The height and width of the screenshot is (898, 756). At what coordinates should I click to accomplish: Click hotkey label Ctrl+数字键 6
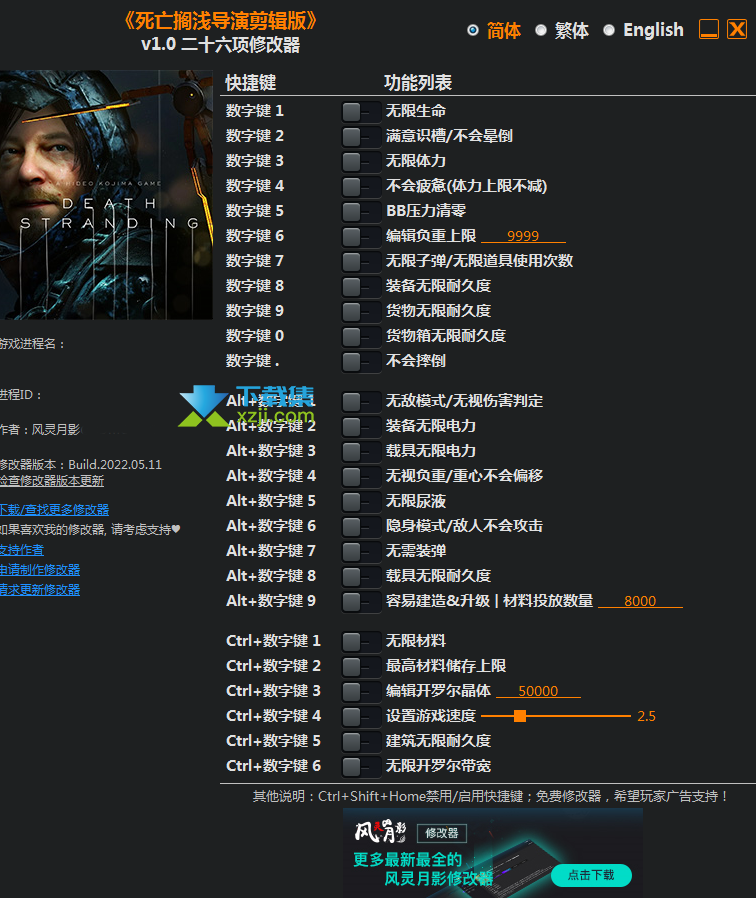pyautogui.click(x=274, y=766)
